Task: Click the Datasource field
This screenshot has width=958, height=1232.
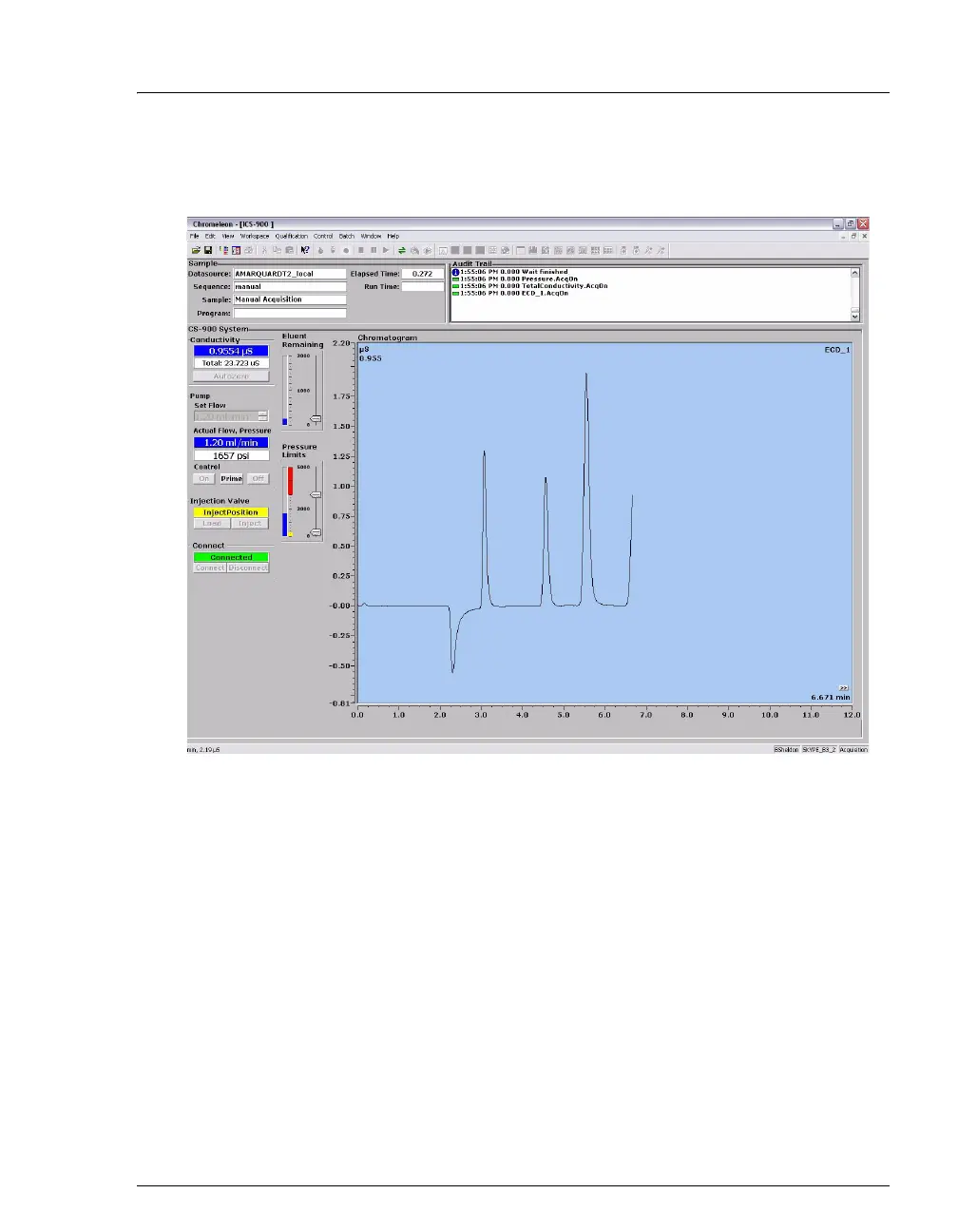Action: [x=290, y=274]
